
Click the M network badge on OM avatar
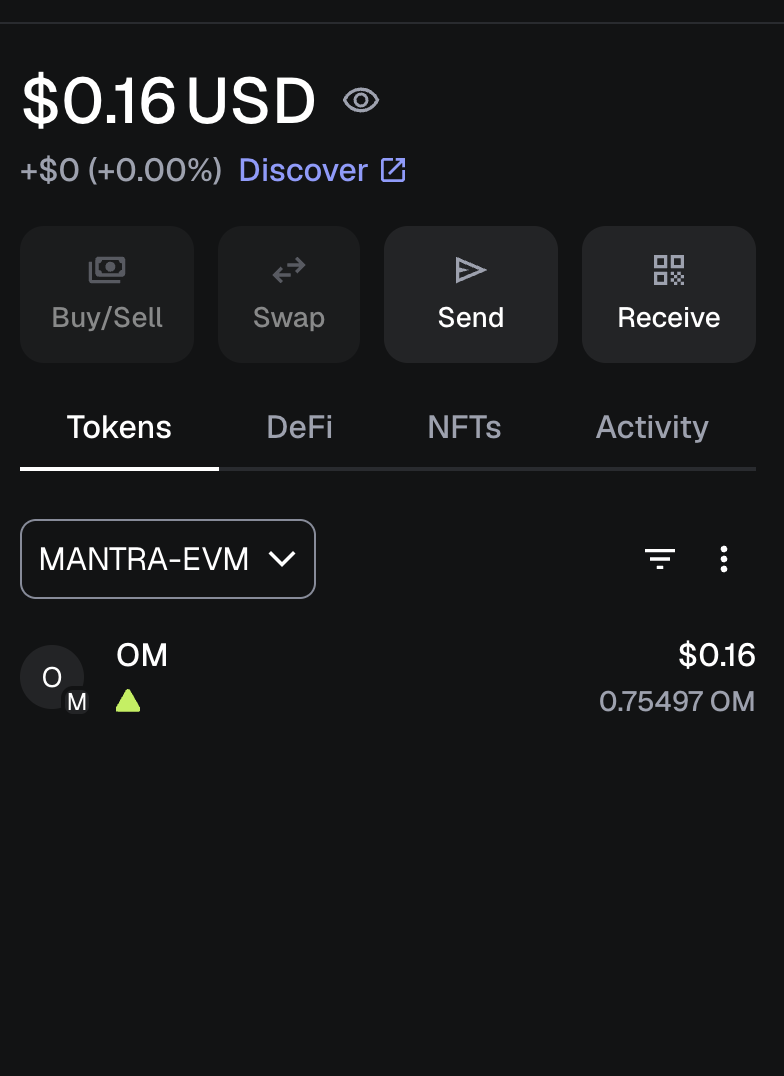point(77,702)
